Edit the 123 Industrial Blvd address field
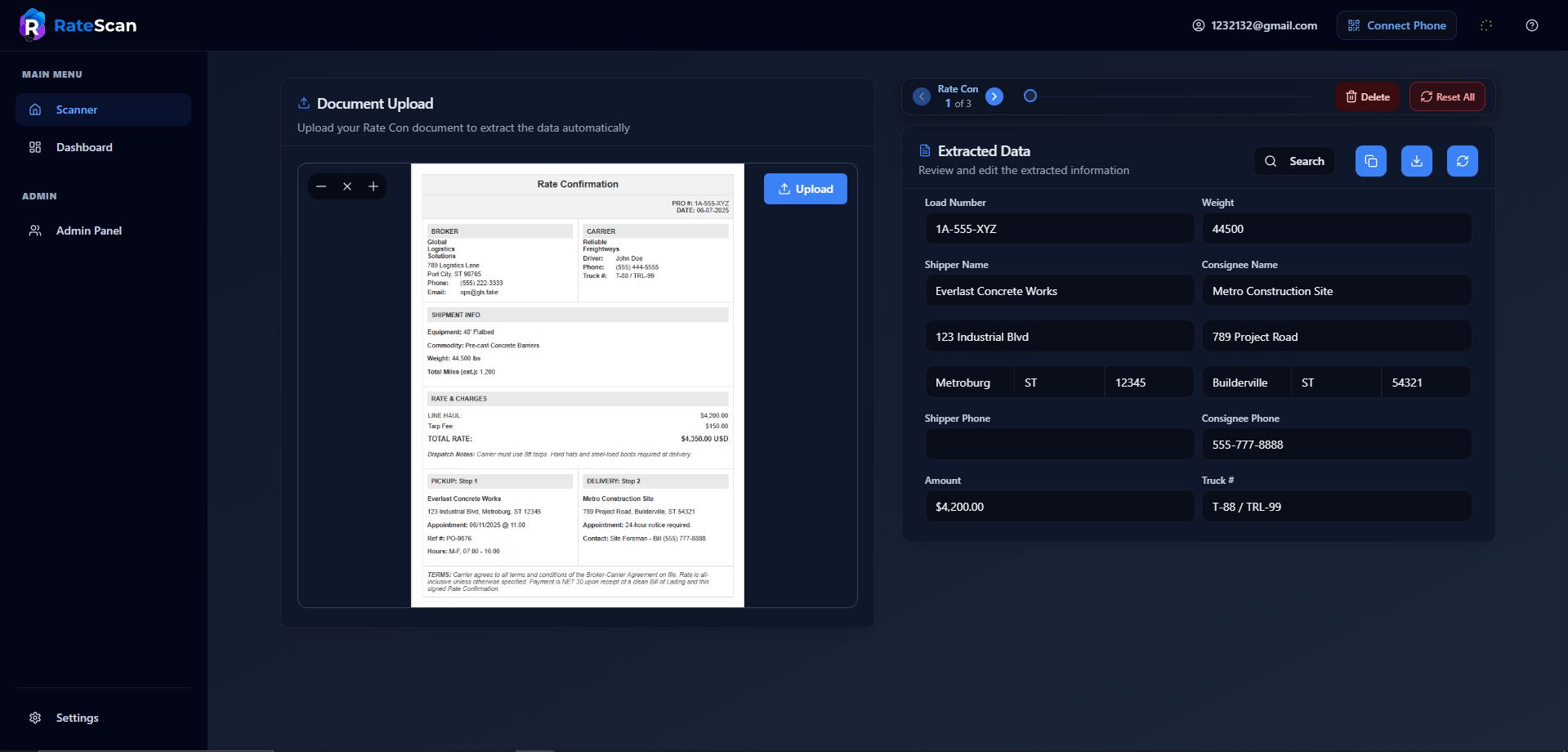 tap(1059, 337)
